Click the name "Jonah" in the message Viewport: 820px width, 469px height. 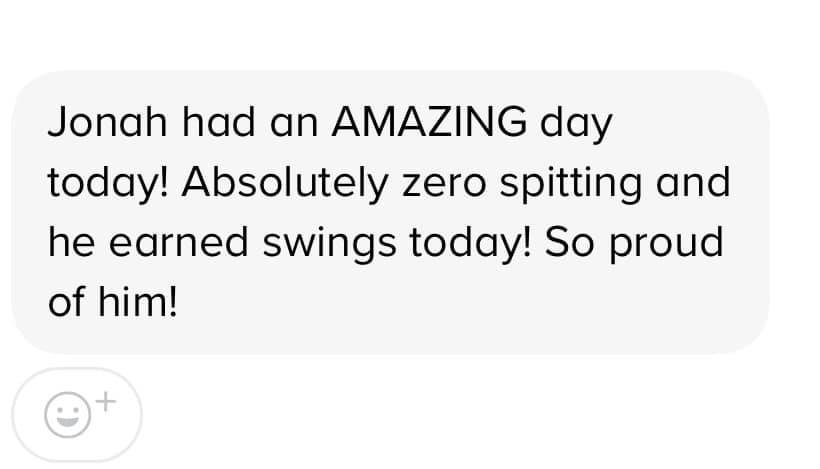click(x=107, y=122)
